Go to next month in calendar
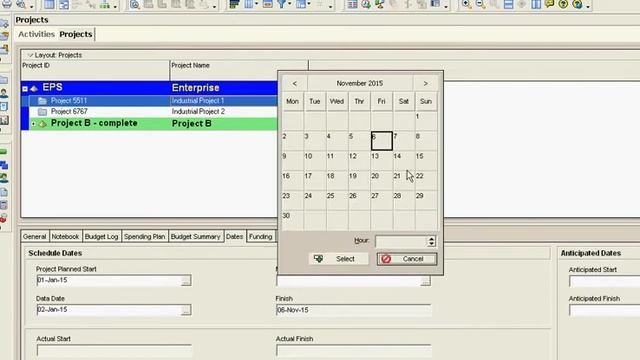Image resolution: width=640 pixels, height=360 pixels. pyautogui.click(x=425, y=83)
